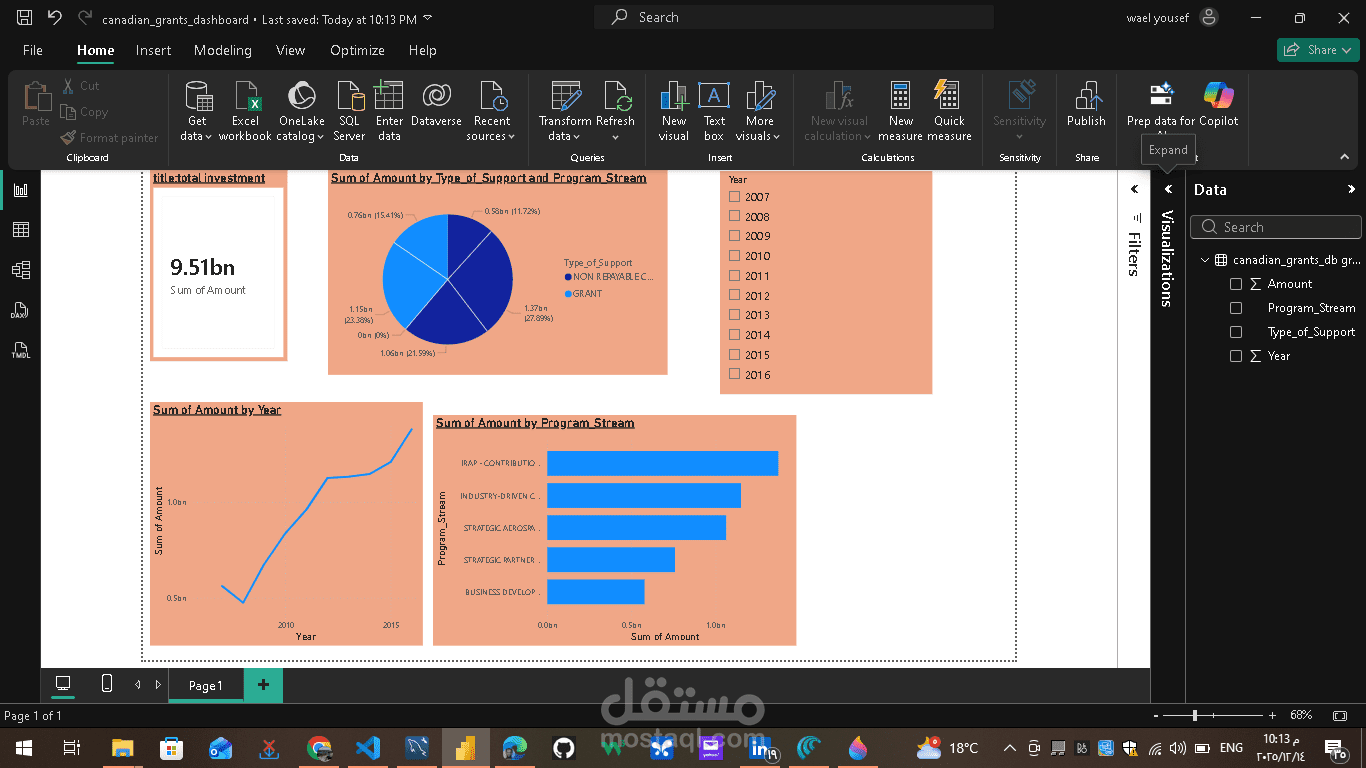Launch Transform data editor
The width and height of the screenshot is (1366, 768).
pyautogui.click(x=565, y=111)
